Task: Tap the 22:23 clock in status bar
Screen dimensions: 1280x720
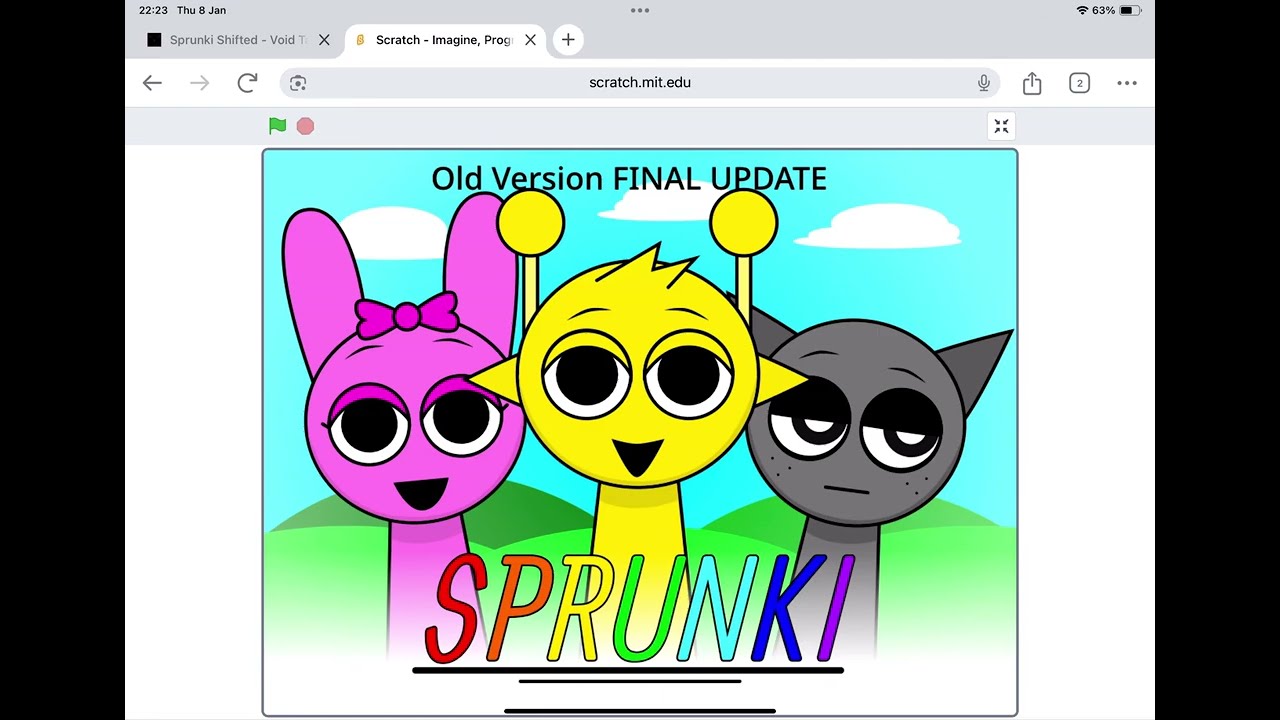Action: click(x=153, y=10)
